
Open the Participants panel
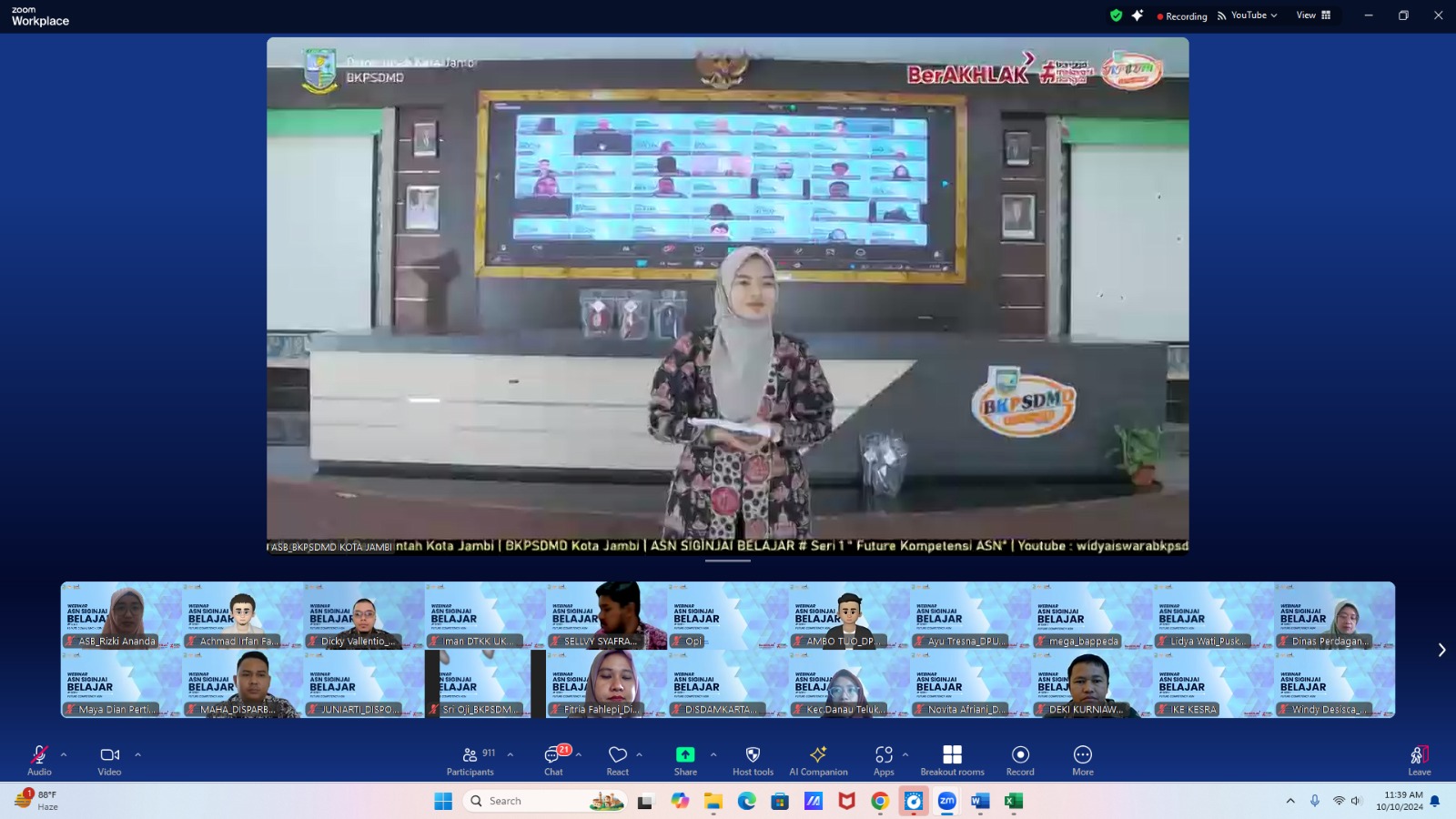point(470,760)
